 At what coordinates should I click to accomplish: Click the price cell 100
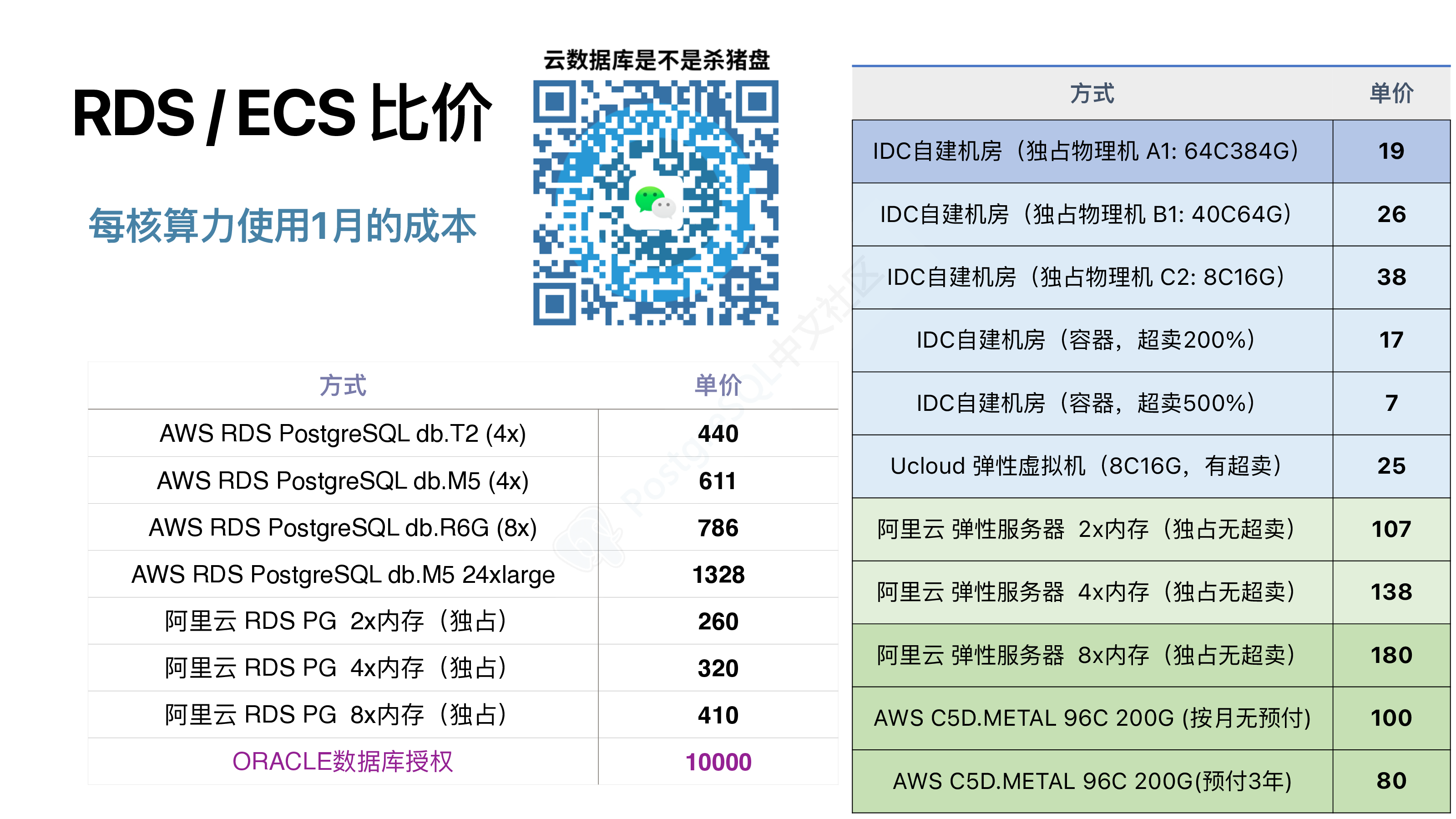click(1391, 718)
